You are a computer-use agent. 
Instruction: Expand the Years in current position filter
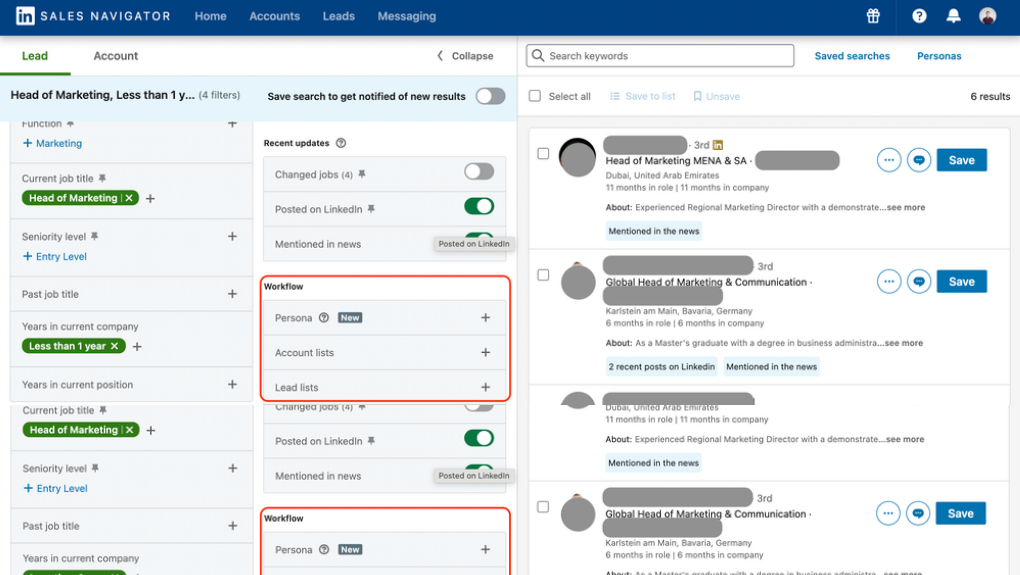pyautogui.click(x=232, y=384)
